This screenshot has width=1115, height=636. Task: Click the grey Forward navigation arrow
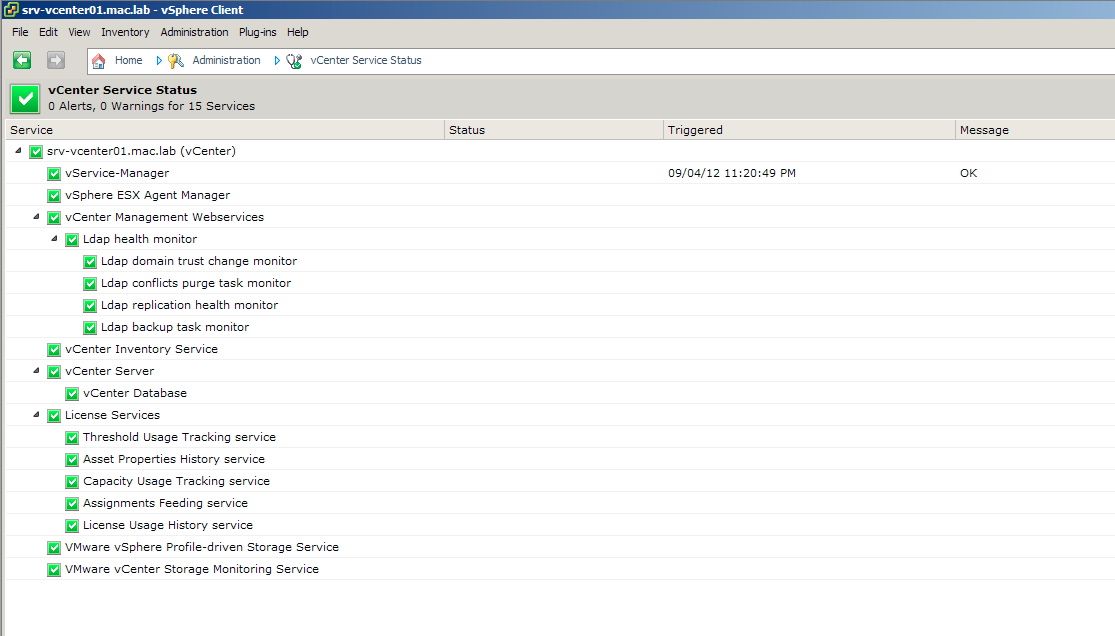click(56, 60)
